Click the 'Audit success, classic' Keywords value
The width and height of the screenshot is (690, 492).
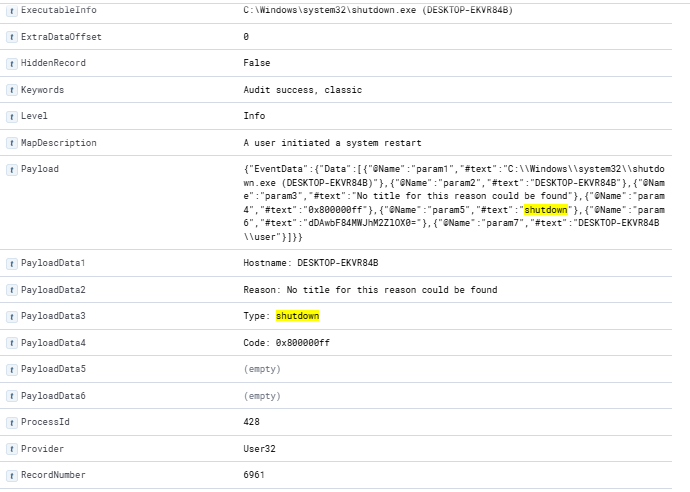(x=302, y=90)
